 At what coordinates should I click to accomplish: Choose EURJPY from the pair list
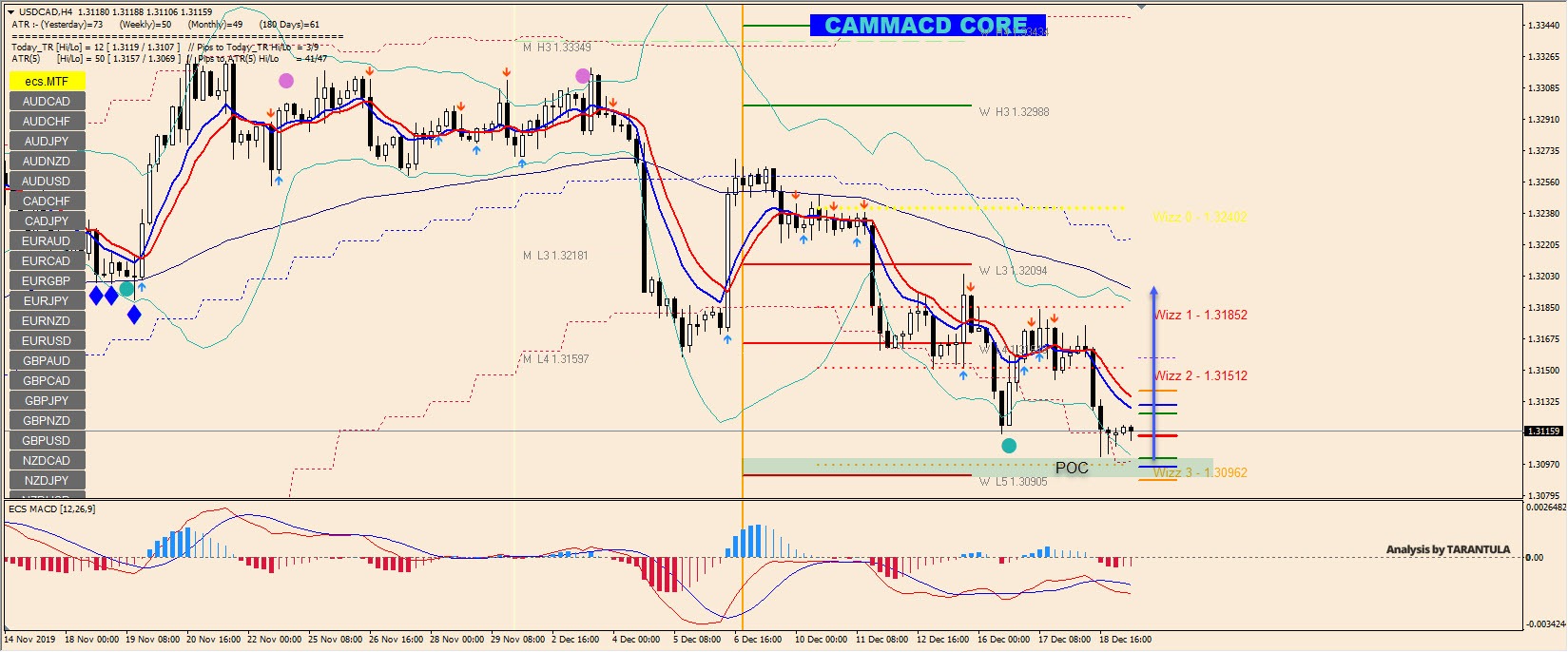pyautogui.click(x=47, y=300)
